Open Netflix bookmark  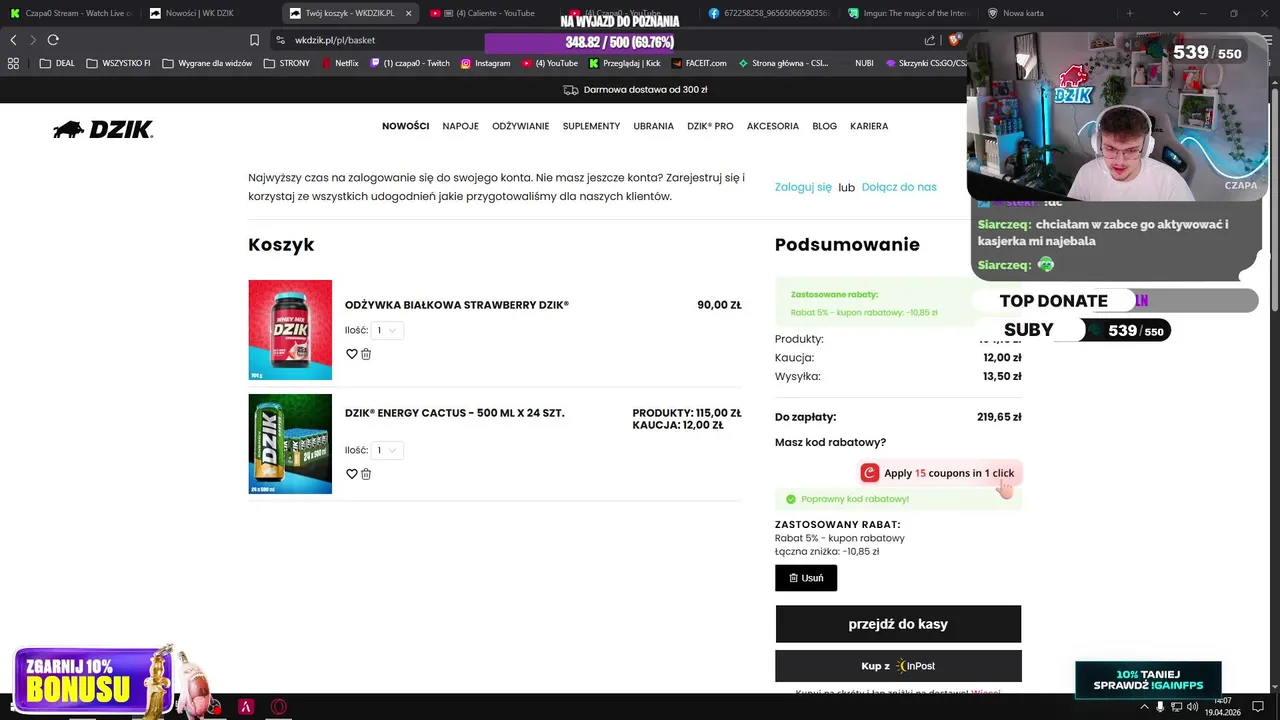[339, 63]
